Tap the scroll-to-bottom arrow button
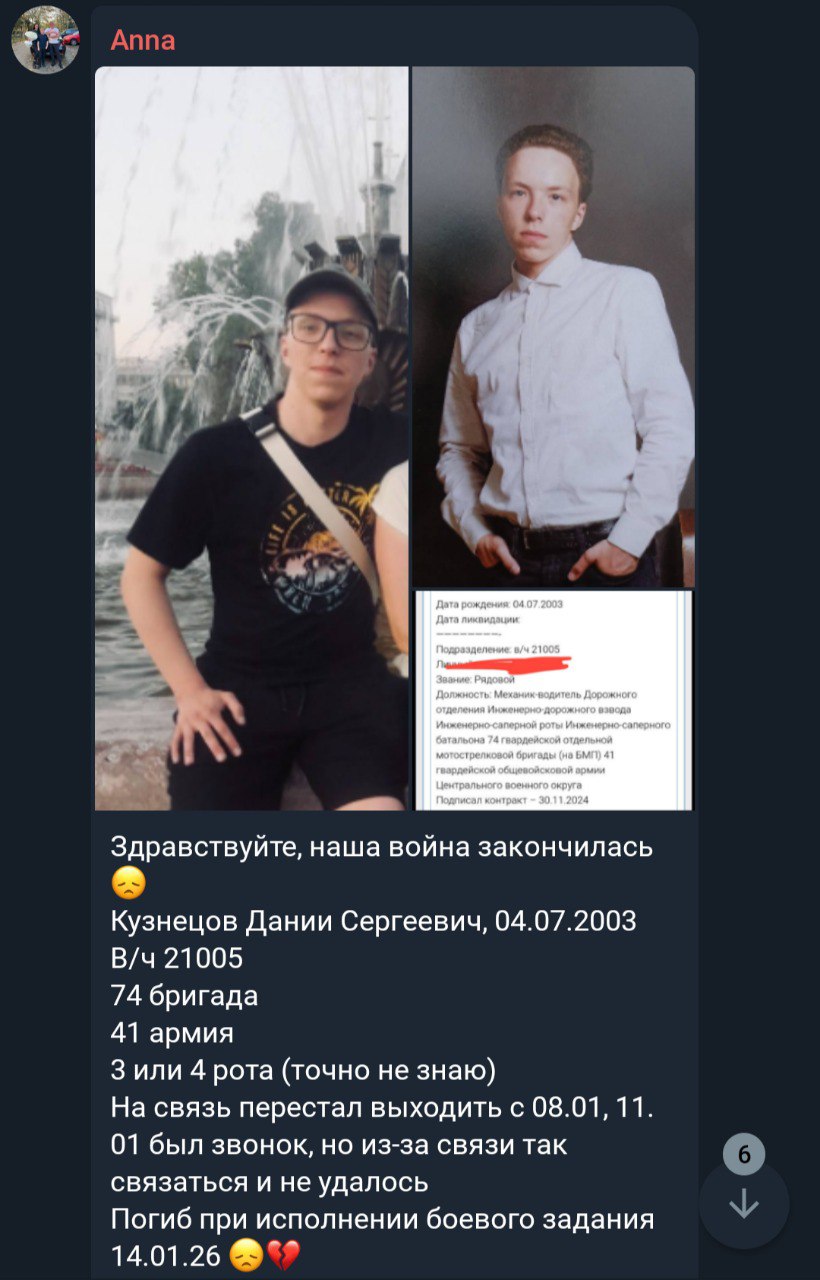The width and height of the screenshot is (820, 1280). pos(744,1205)
